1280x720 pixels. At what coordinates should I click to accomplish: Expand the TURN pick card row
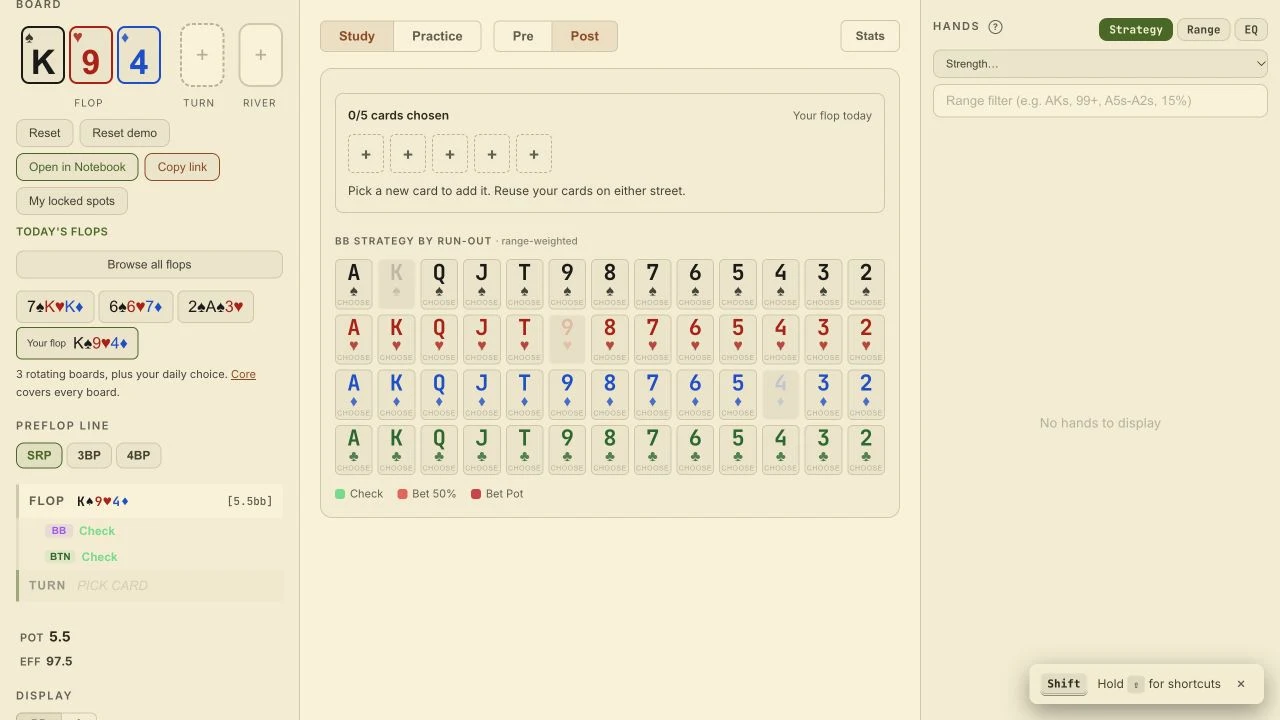click(150, 586)
